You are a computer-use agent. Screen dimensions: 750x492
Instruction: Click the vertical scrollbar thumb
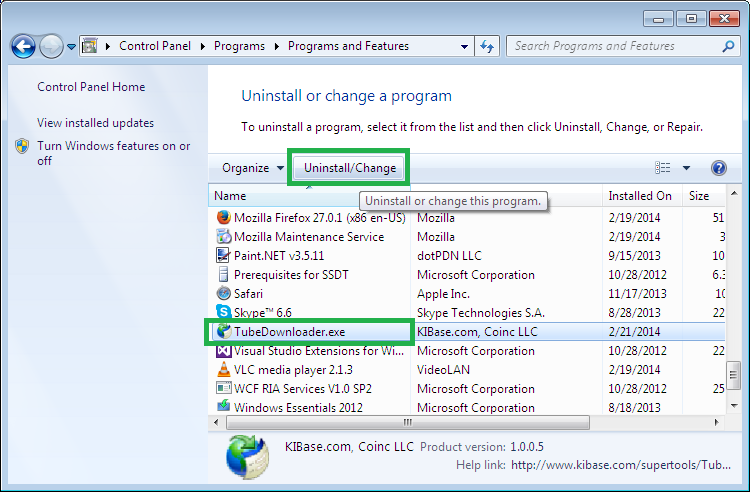click(733, 376)
